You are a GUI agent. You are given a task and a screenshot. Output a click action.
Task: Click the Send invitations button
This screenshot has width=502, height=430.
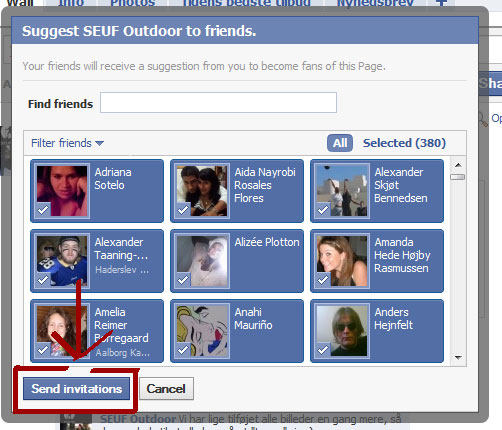(x=76, y=389)
